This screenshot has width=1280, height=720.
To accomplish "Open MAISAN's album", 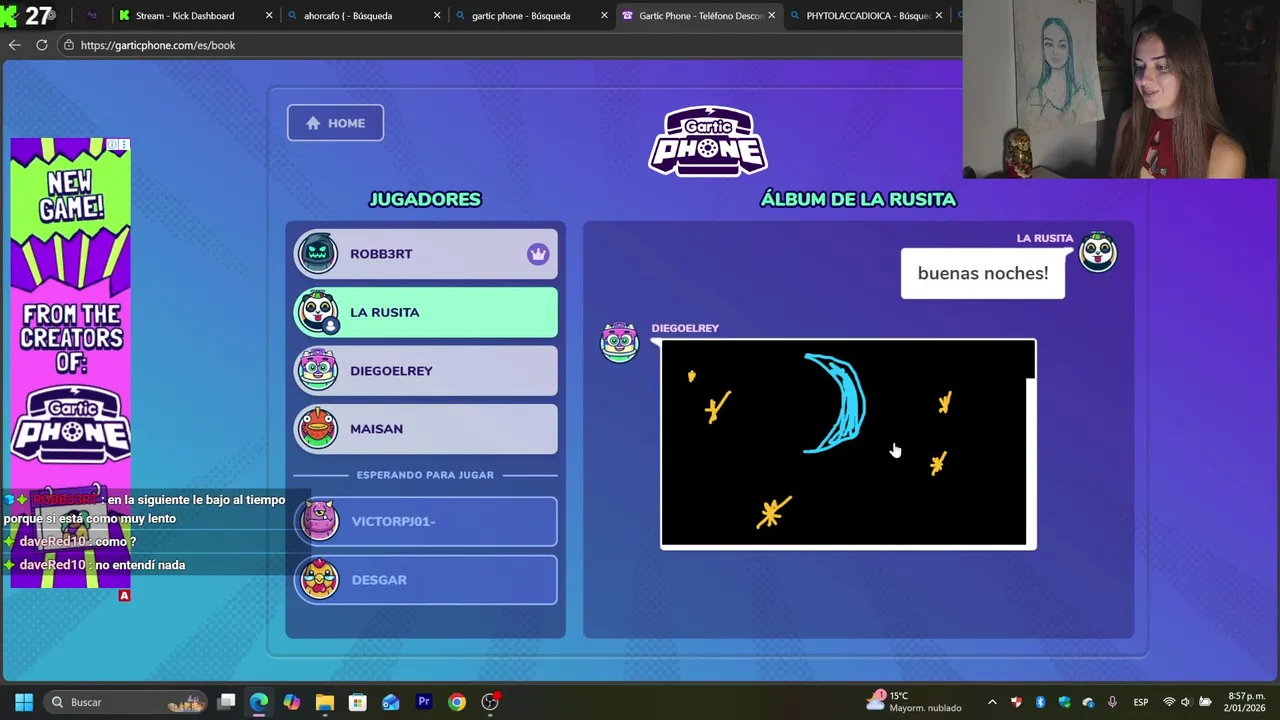I will 425,429.
